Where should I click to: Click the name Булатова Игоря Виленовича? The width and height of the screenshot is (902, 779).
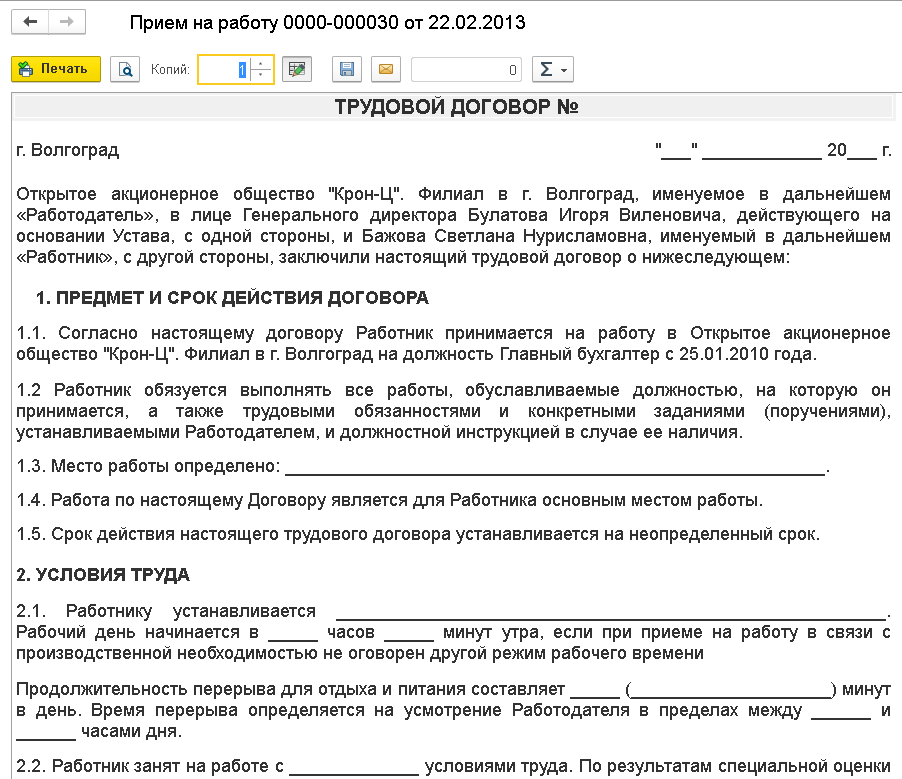point(594,215)
